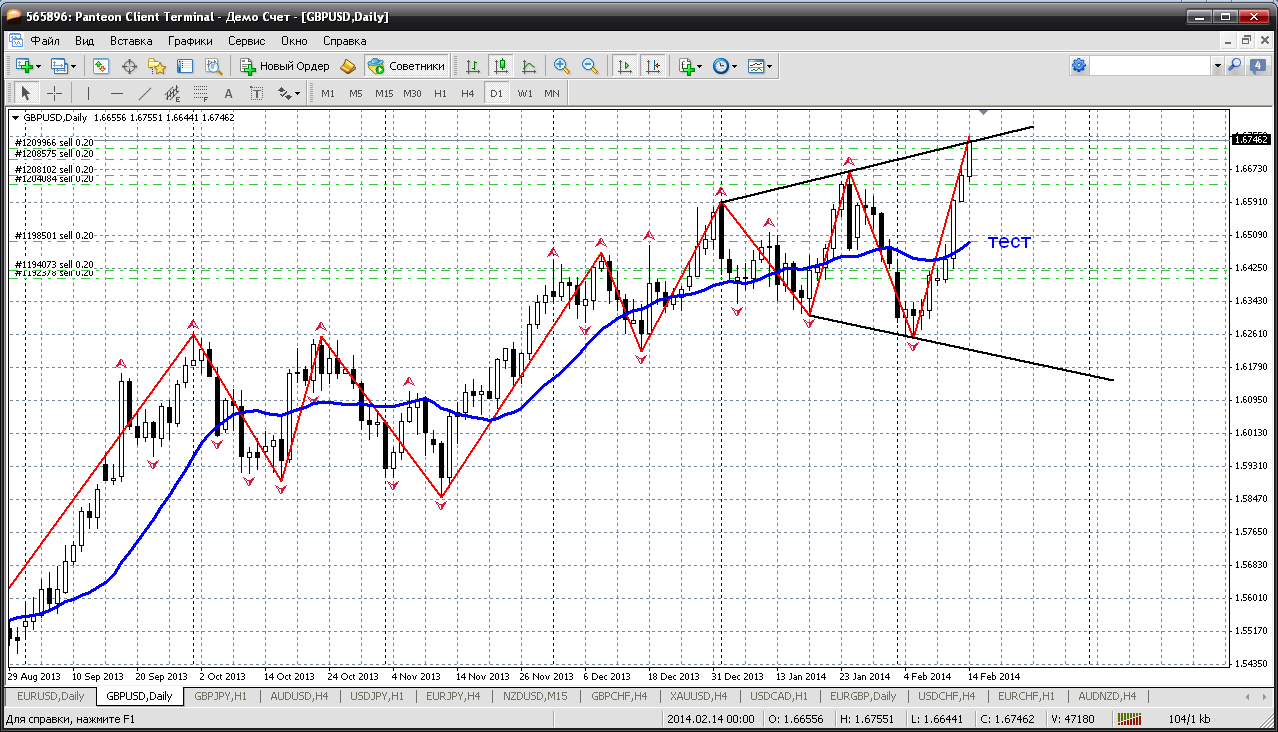The width and height of the screenshot is (1278, 732).
Task: Open the Profiles toolbar icon
Action: pos(61,66)
